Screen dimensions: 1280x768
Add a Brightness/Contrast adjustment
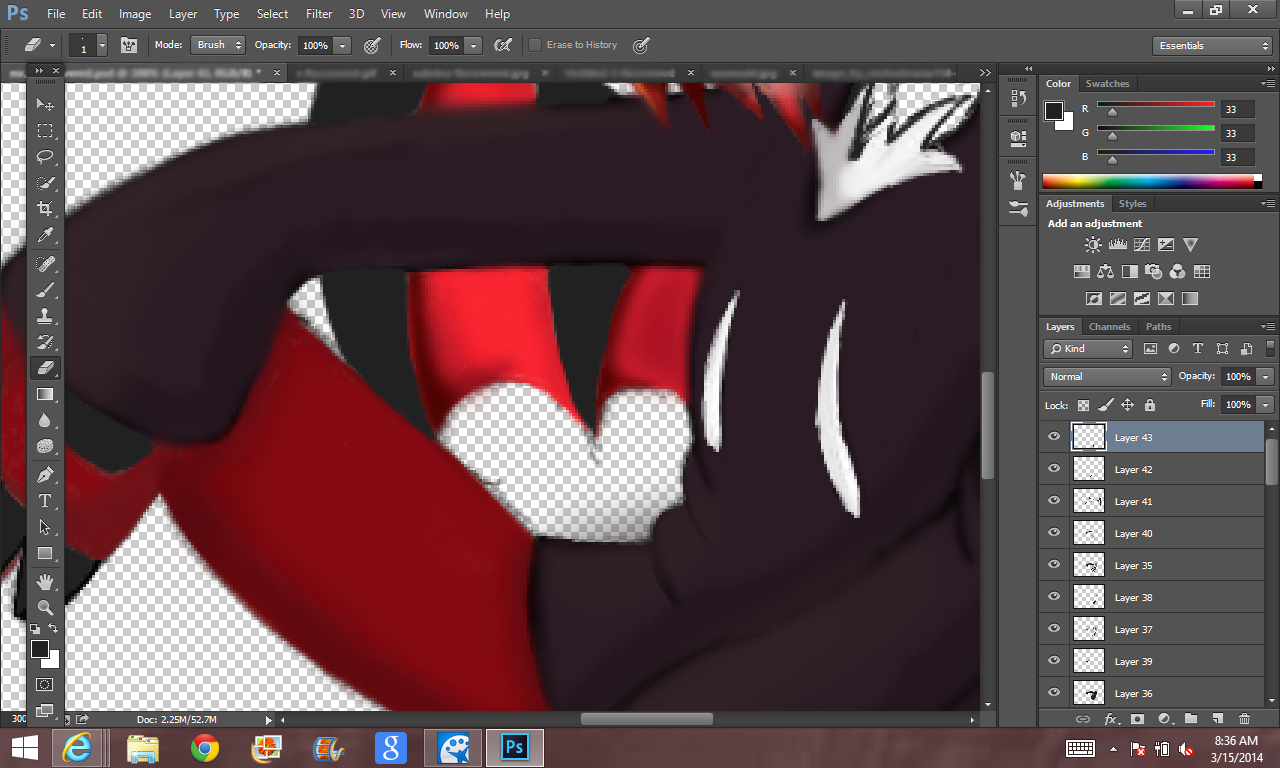tap(1093, 245)
